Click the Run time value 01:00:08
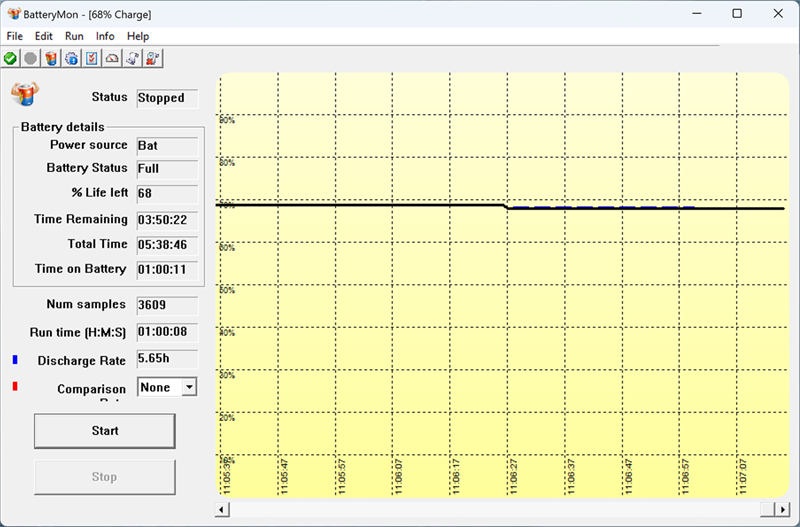 pos(167,332)
